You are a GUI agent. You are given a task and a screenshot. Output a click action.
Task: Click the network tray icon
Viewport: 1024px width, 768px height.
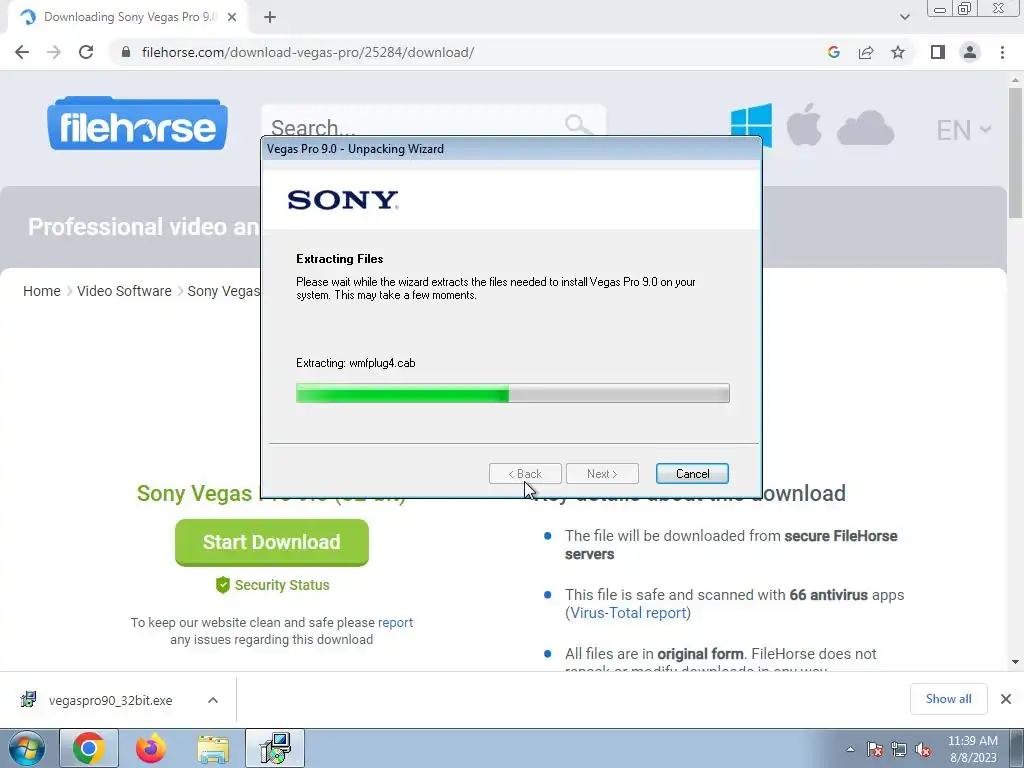(899, 750)
